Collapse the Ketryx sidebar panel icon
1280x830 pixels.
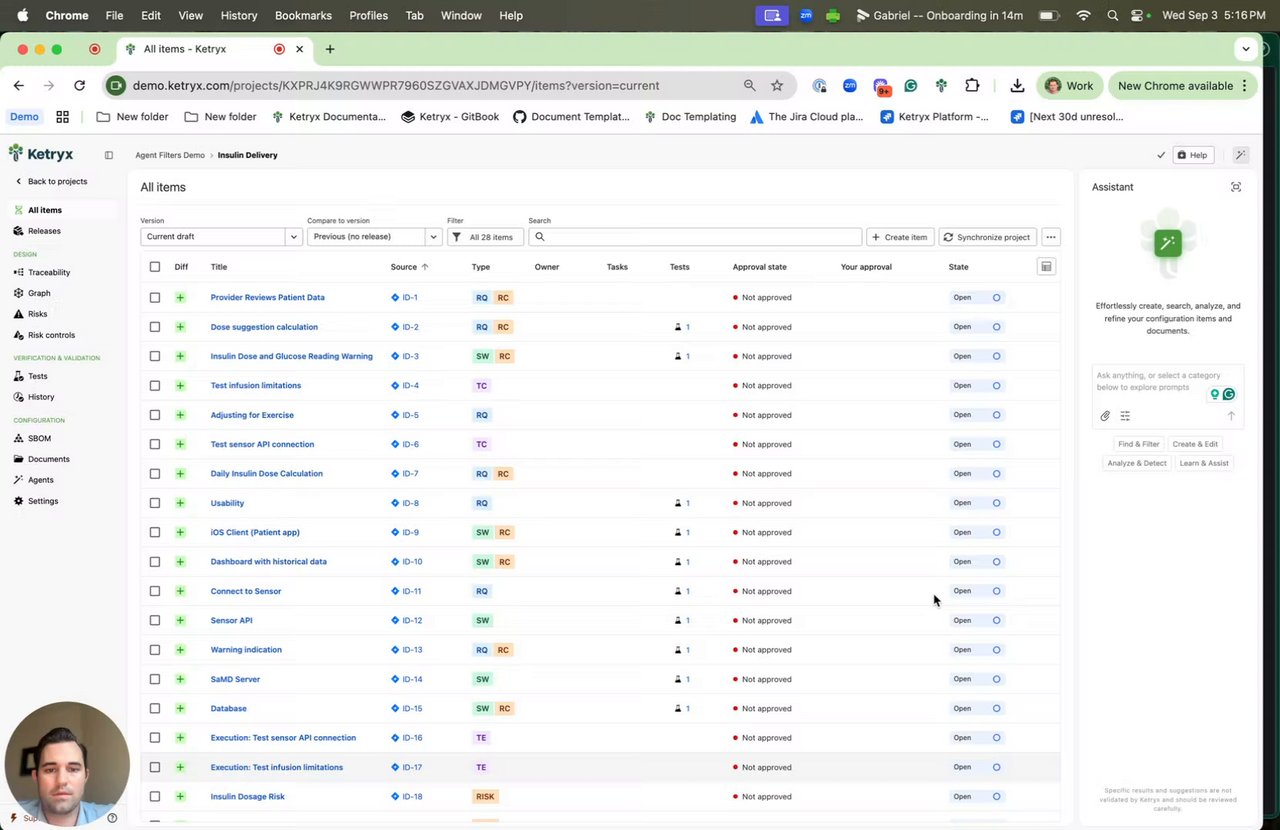[109, 155]
